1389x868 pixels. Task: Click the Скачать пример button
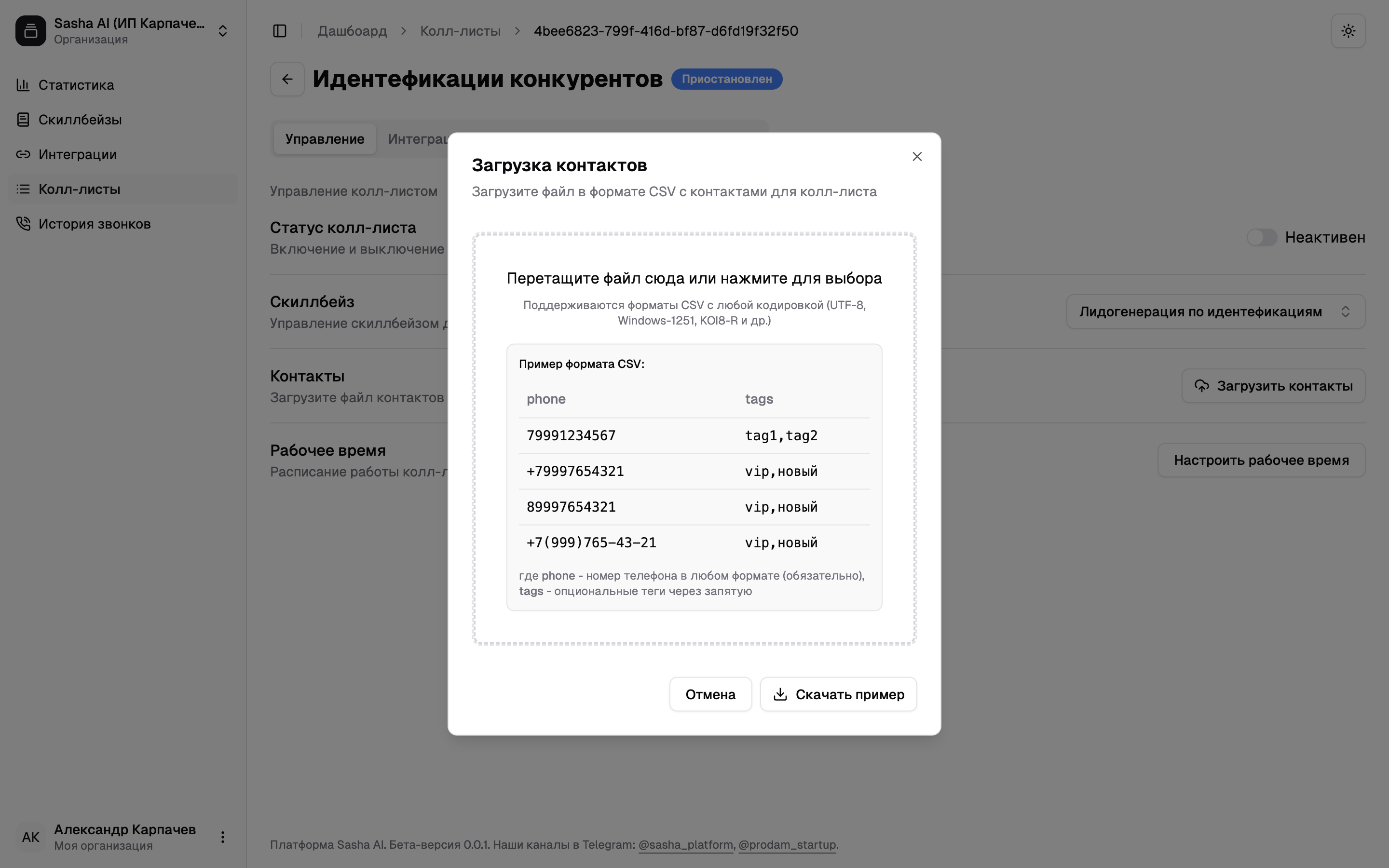[838, 694]
